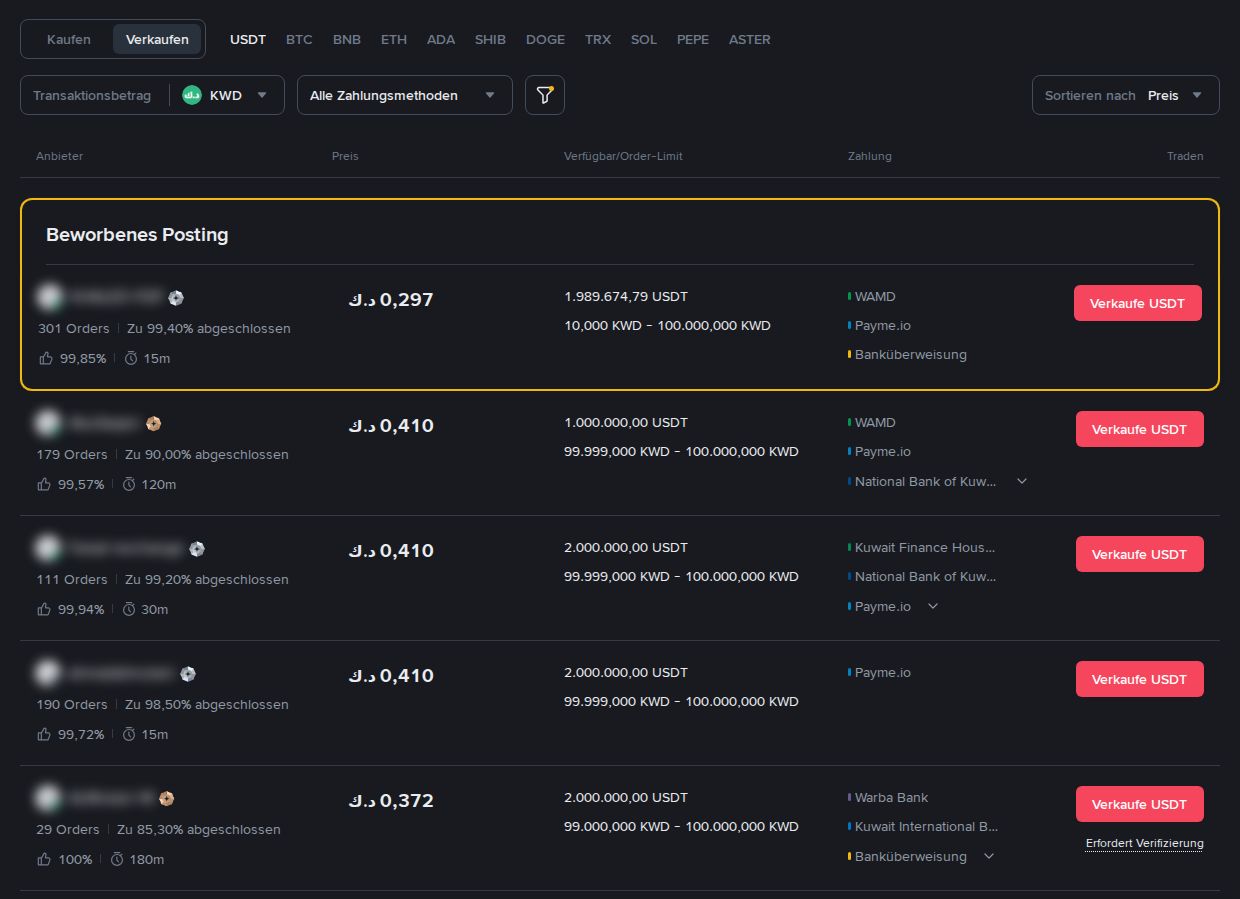Expand payment methods next to National Bank of Kuw... in 179 Orders row
1240x899 pixels.
point(1022,481)
